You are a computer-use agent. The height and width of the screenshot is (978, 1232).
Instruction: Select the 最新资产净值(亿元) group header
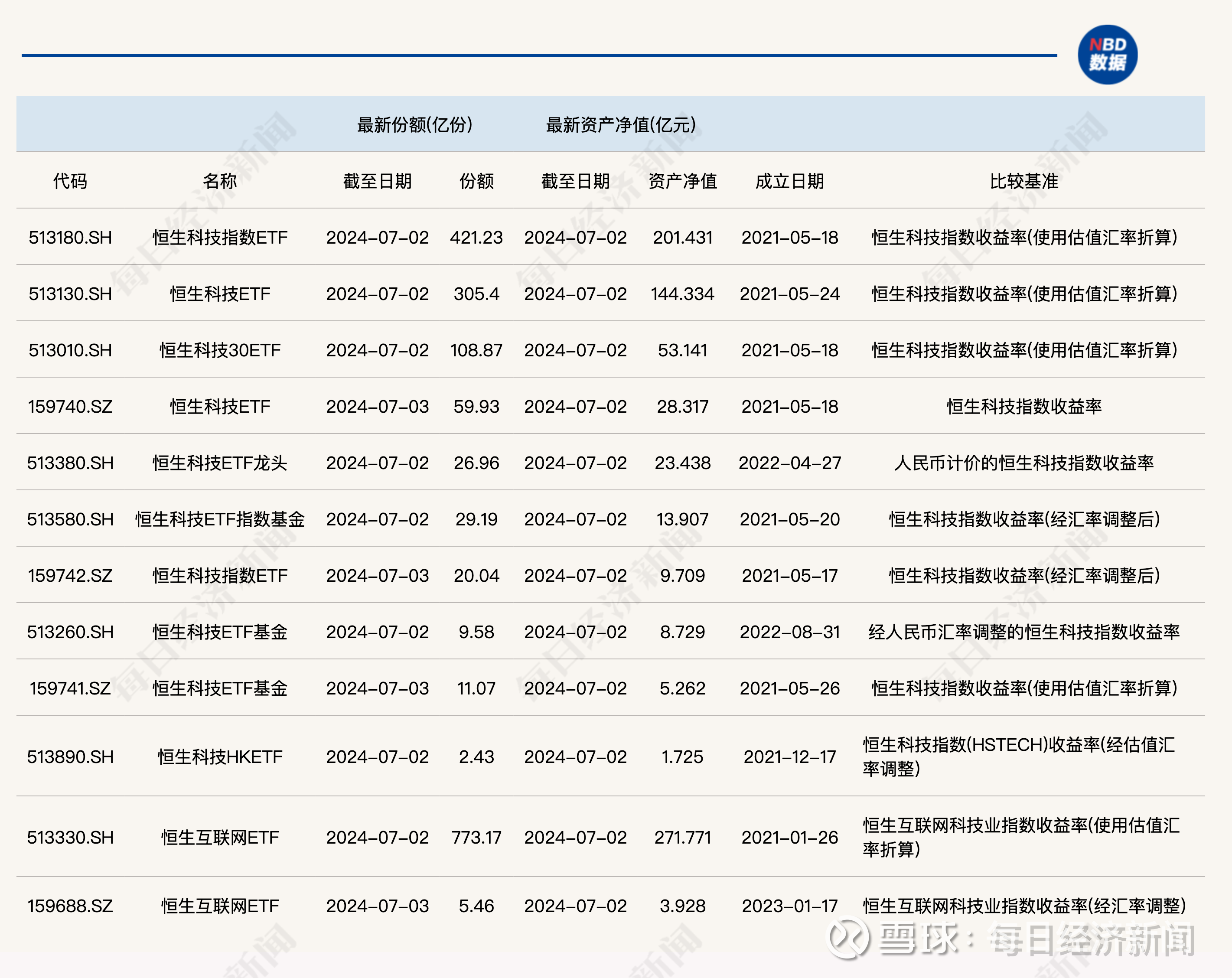click(621, 124)
